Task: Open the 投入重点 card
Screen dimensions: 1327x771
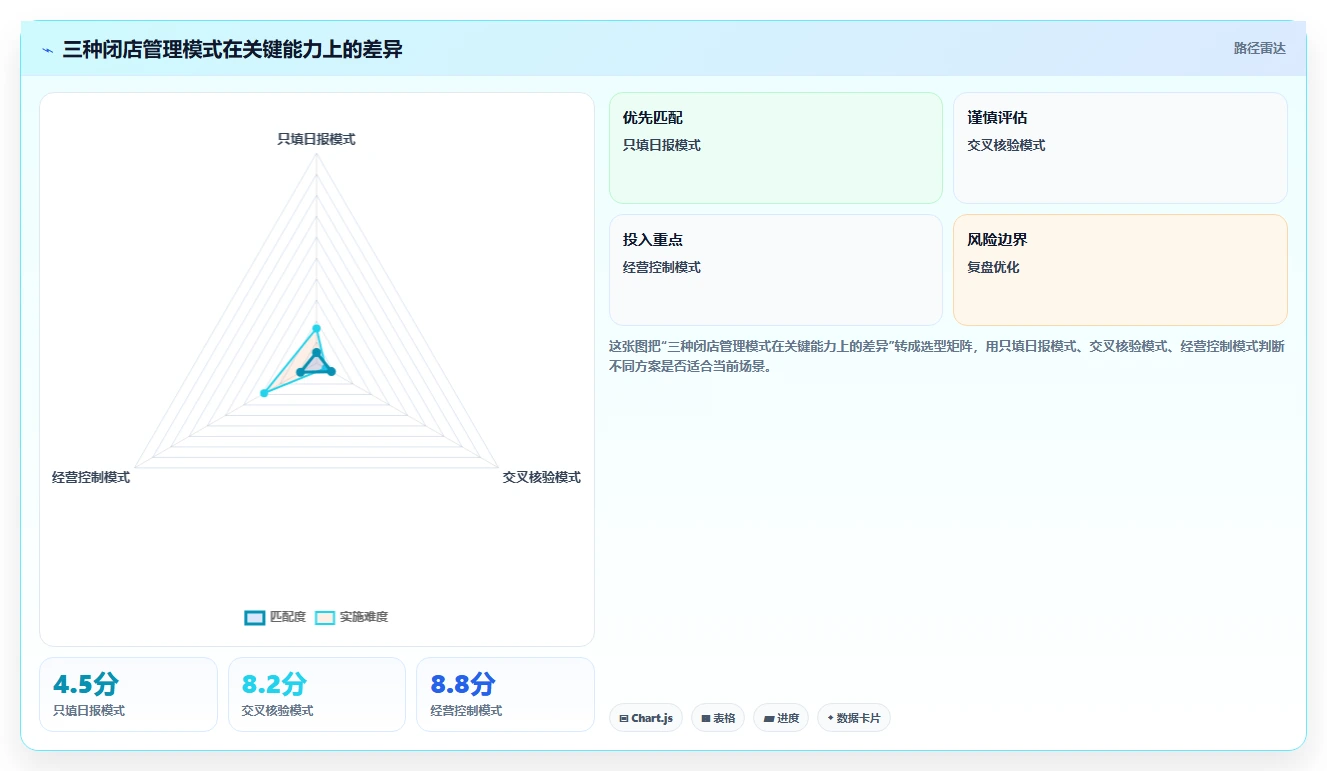Action: click(776, 270)
